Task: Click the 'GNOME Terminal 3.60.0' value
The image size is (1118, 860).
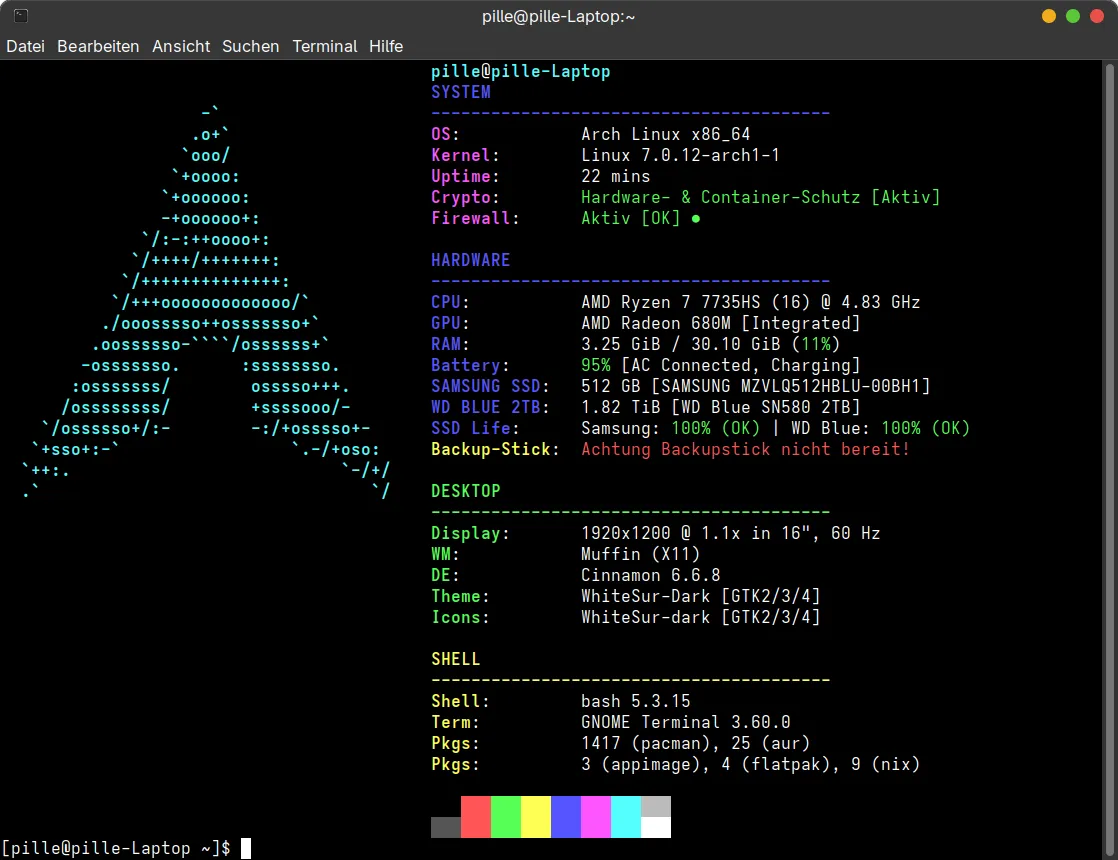Action: (685, 722)
